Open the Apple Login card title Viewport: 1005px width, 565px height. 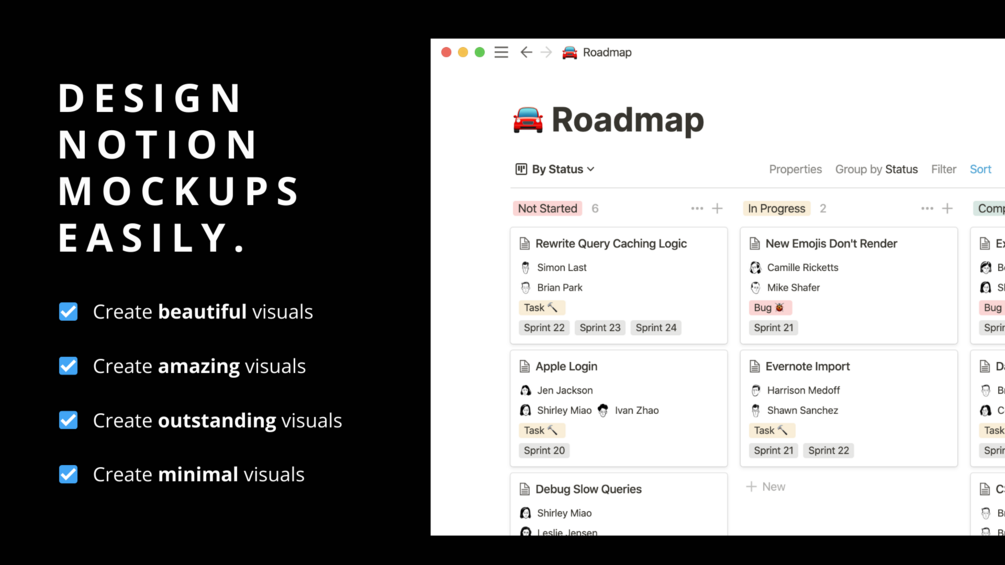[x=566, y=366]
